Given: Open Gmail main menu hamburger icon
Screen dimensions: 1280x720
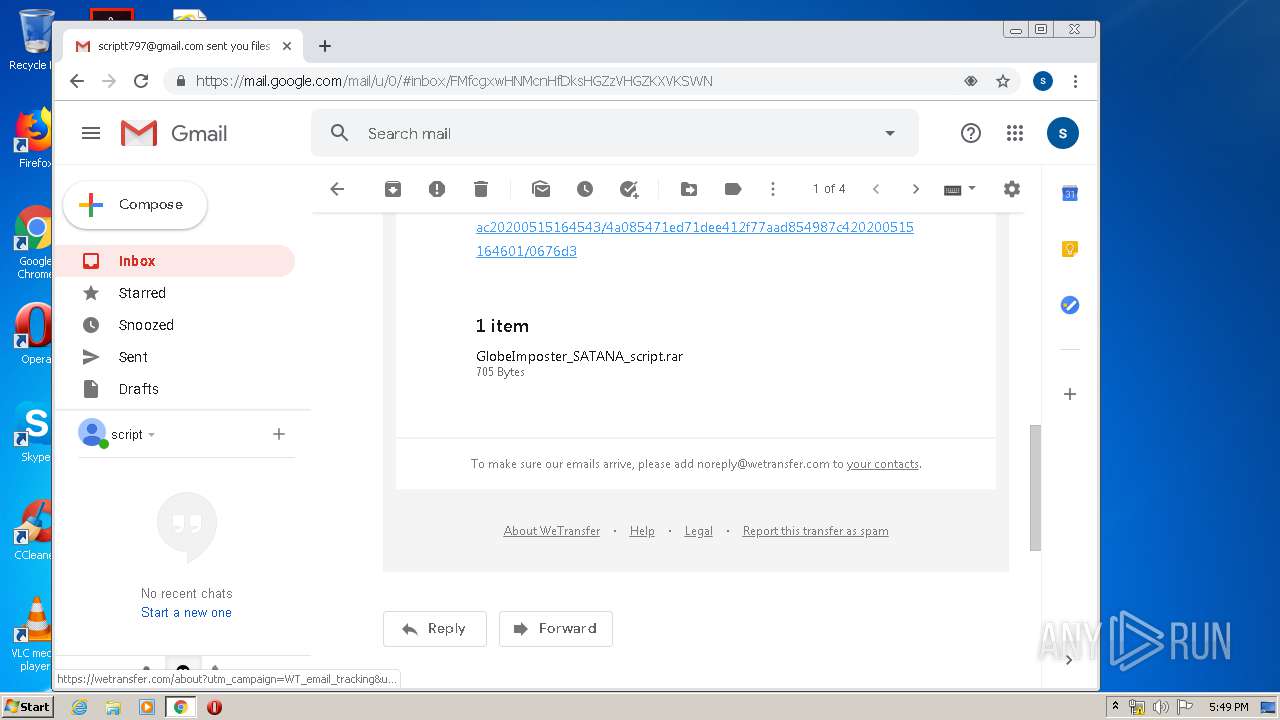Looking at the screenshot, I should (x=91, y=133).
